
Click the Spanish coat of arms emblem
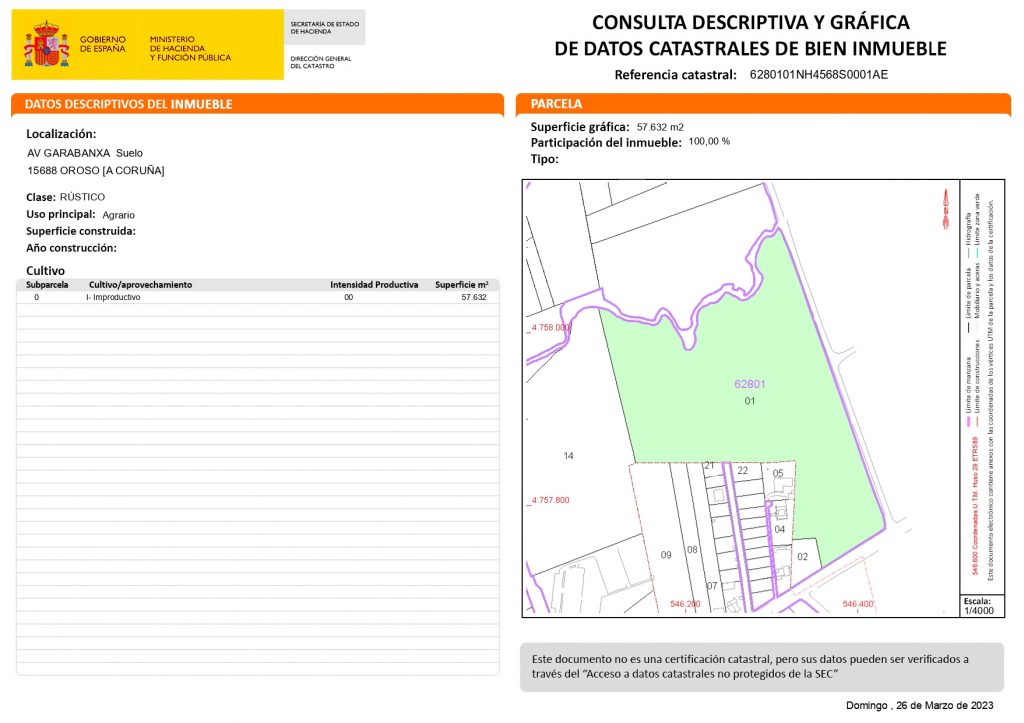(46, 44)
